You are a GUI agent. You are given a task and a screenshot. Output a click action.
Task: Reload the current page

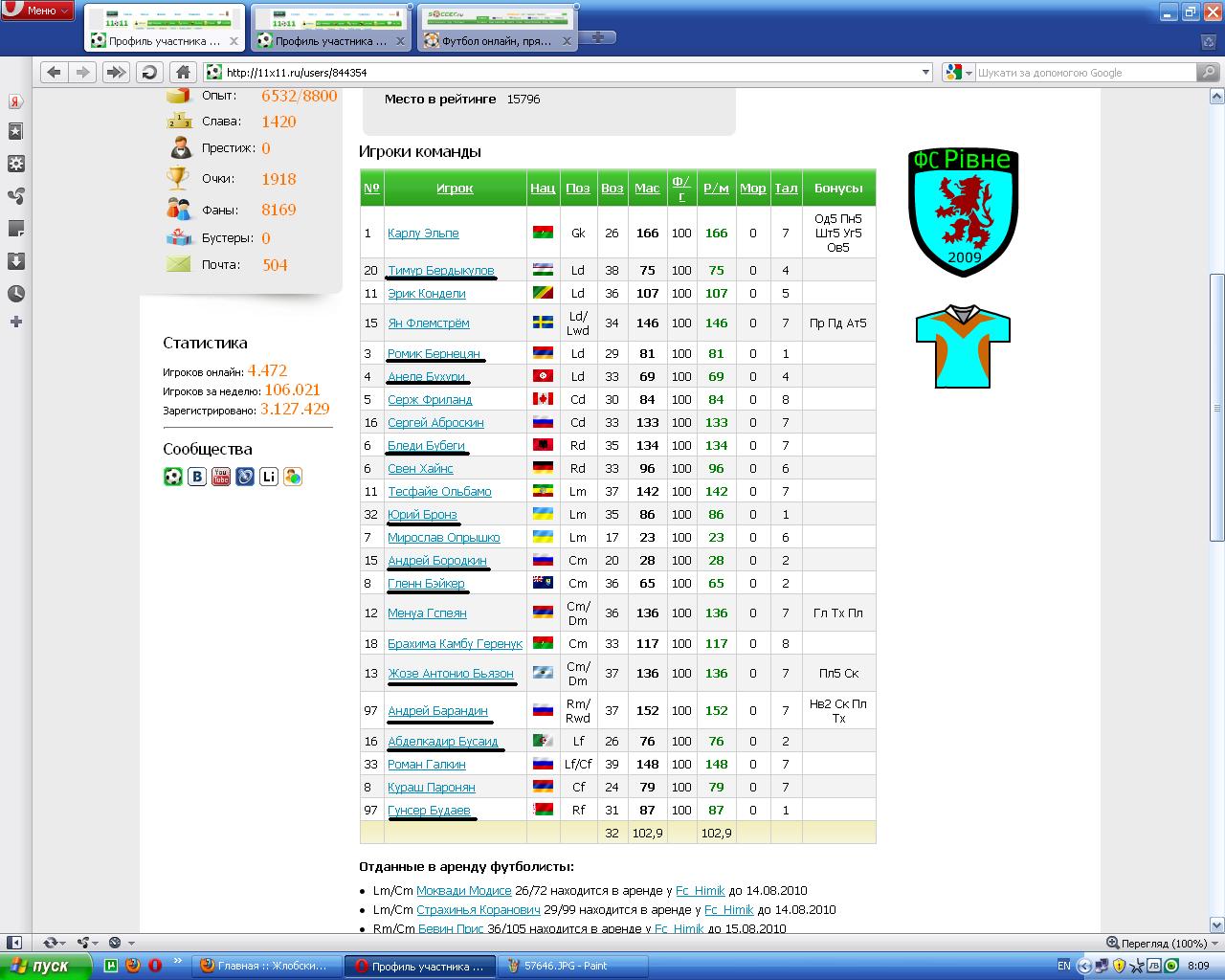149,72
